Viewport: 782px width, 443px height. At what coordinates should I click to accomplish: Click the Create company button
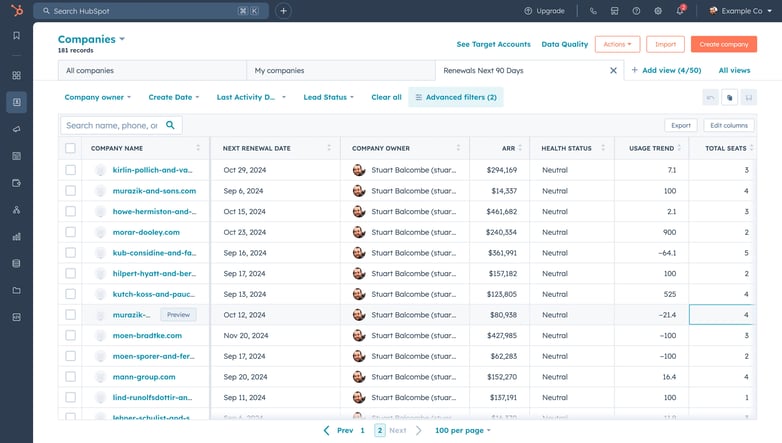(x=724, y=44)
